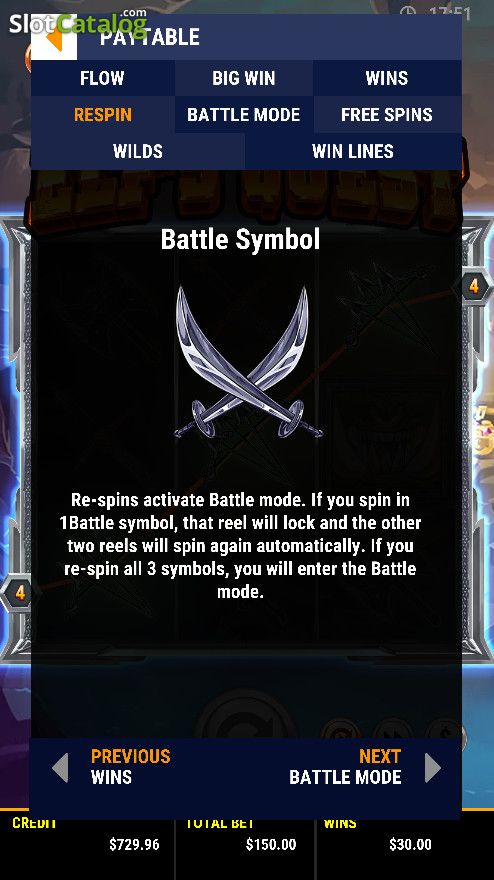
Task: Select the RESPIN tab
Action: (103, 114)
